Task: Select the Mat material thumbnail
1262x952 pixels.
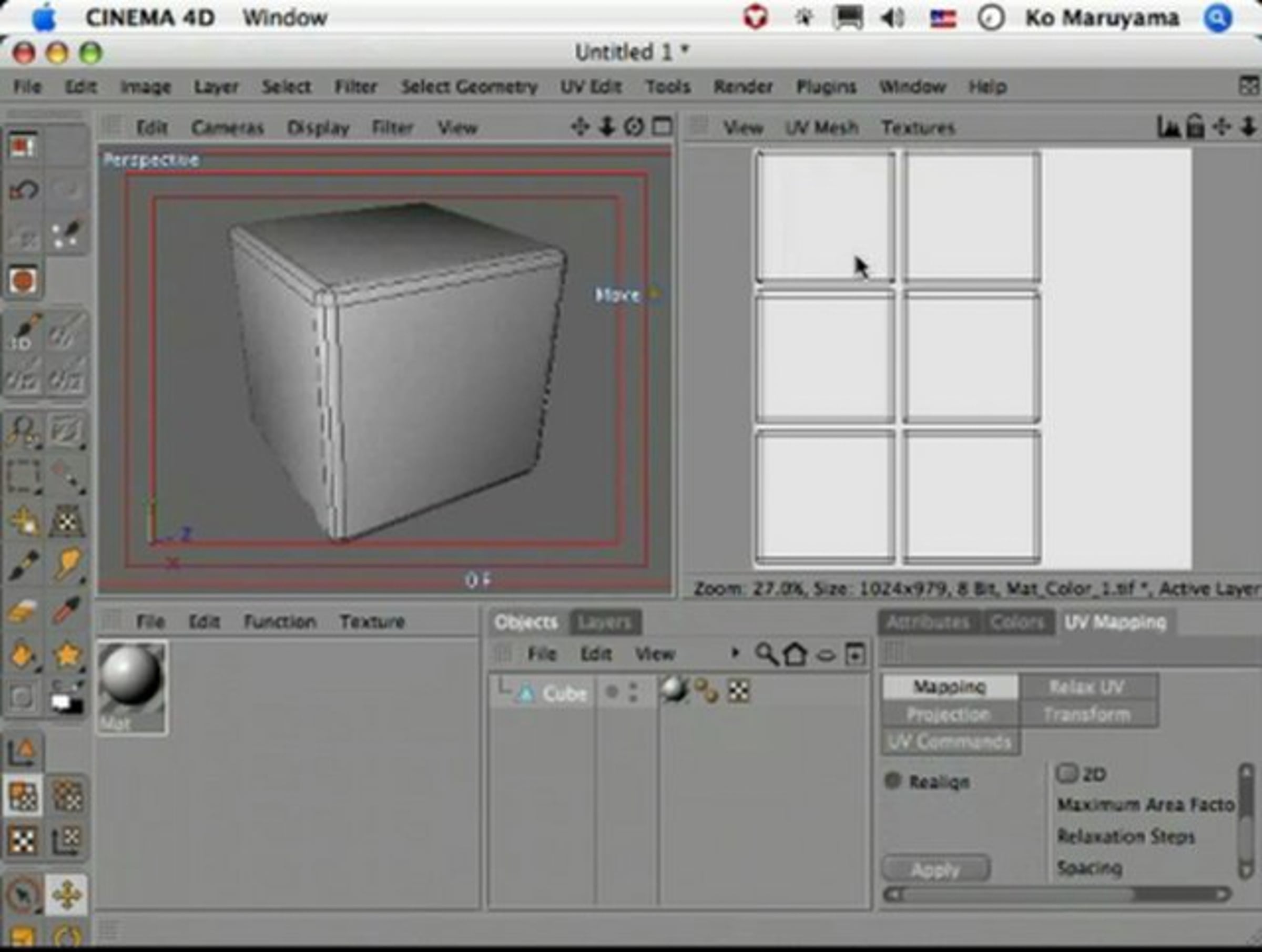Action: (x=132, y=687)
